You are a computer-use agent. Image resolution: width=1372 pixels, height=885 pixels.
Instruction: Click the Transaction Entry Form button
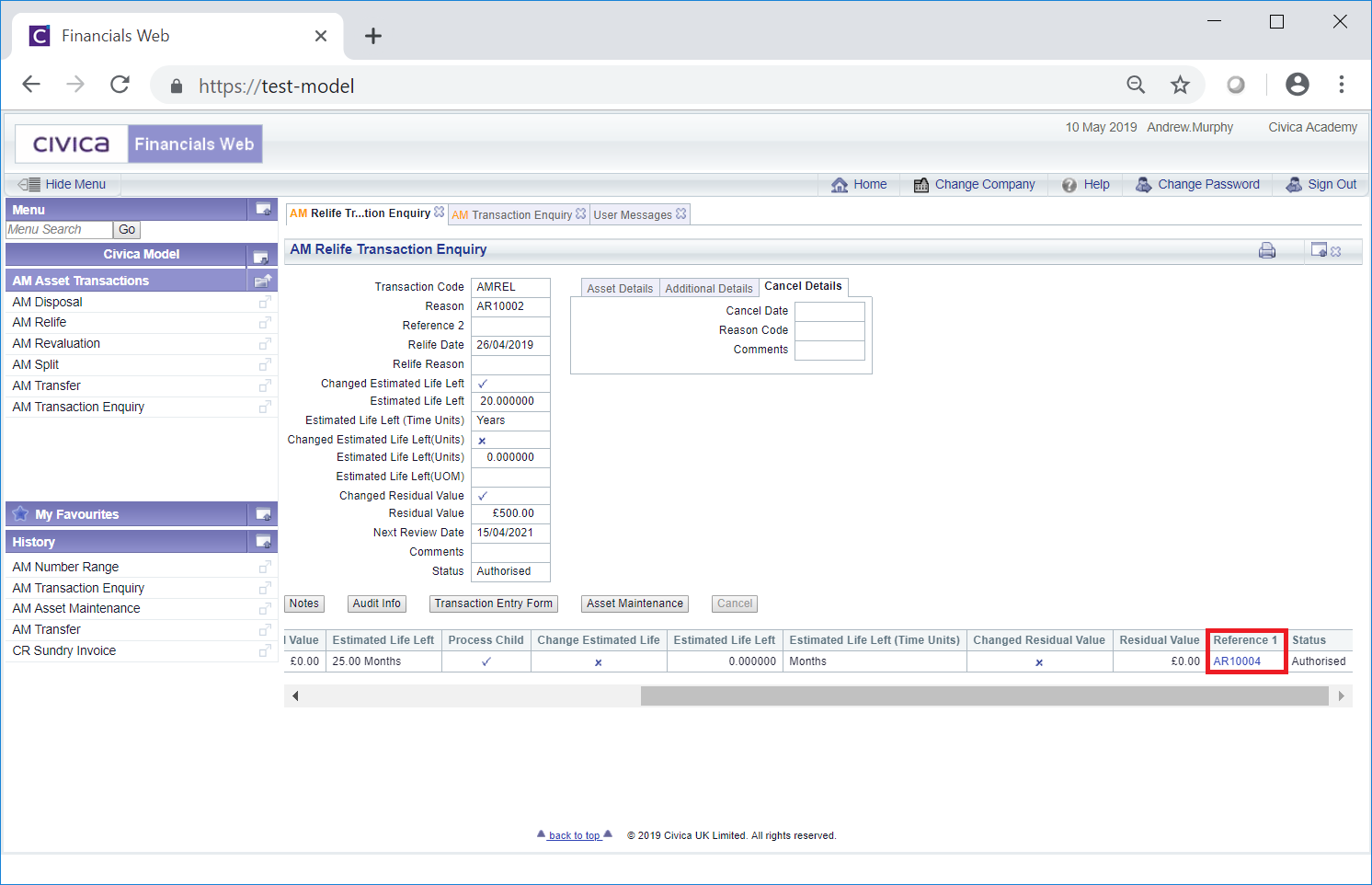[x=494, y=603]
